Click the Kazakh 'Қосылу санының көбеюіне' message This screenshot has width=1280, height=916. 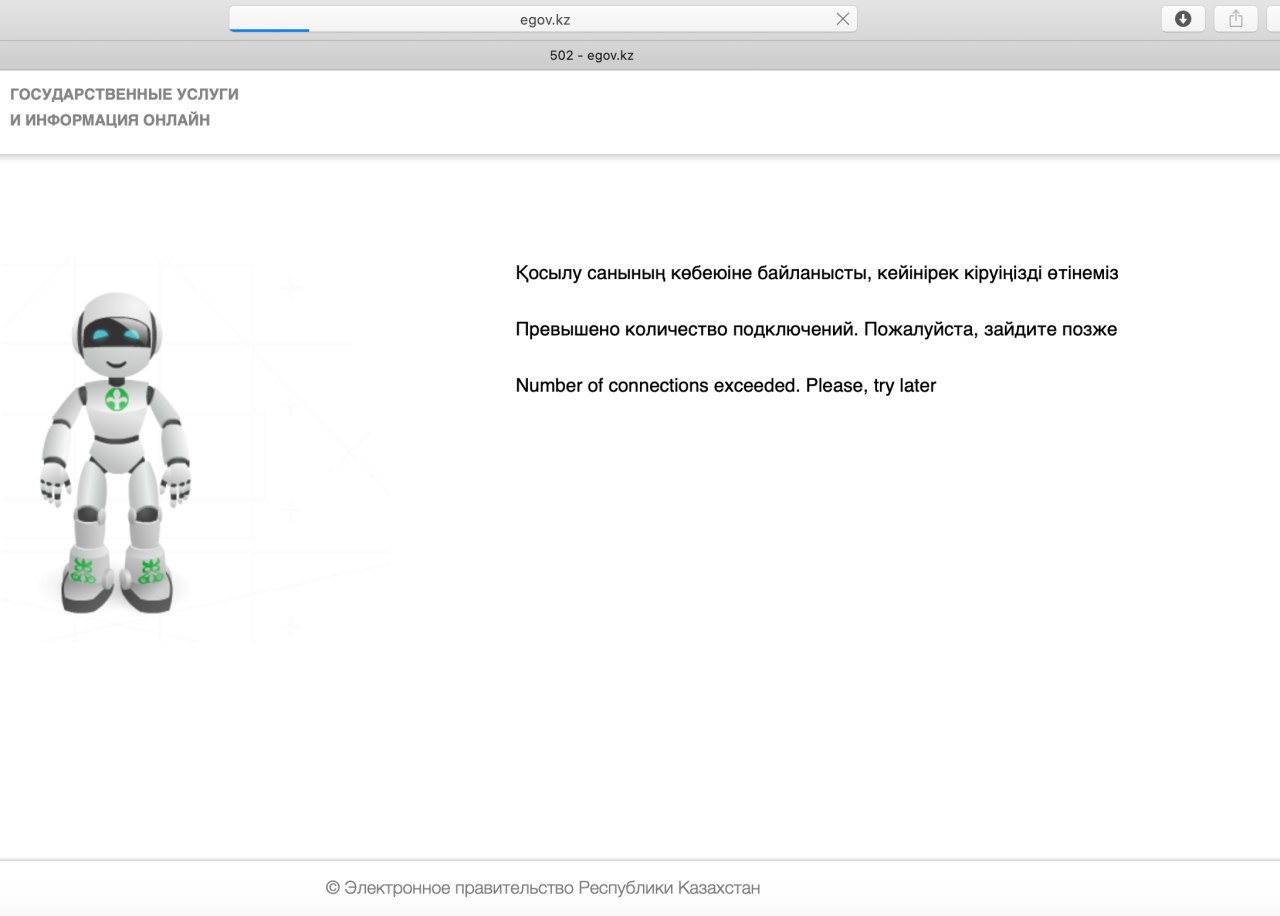coord(817,273)
